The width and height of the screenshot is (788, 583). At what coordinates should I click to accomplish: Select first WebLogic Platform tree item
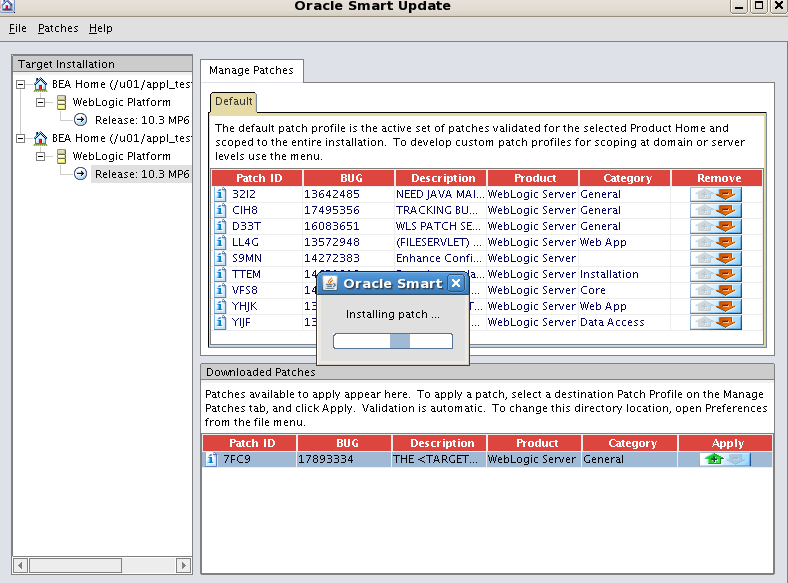tap(122, 103)
